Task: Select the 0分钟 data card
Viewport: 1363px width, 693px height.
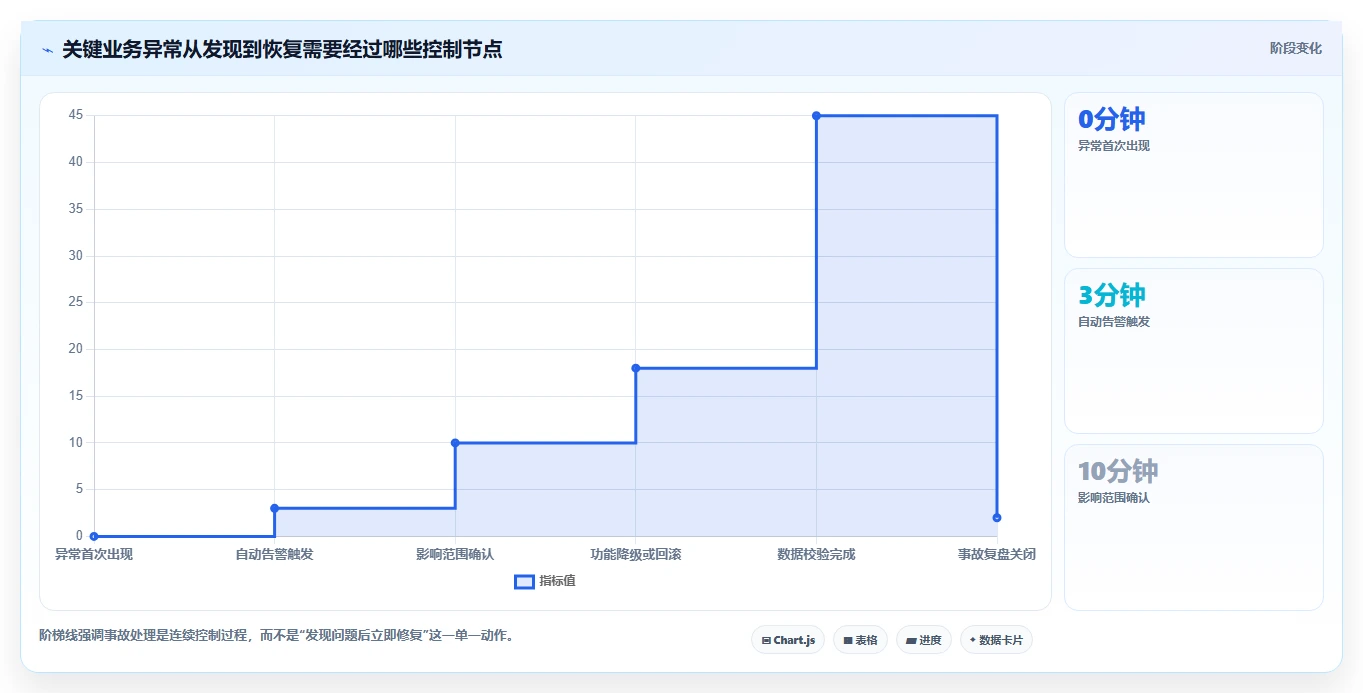Action: point(1193,175)
